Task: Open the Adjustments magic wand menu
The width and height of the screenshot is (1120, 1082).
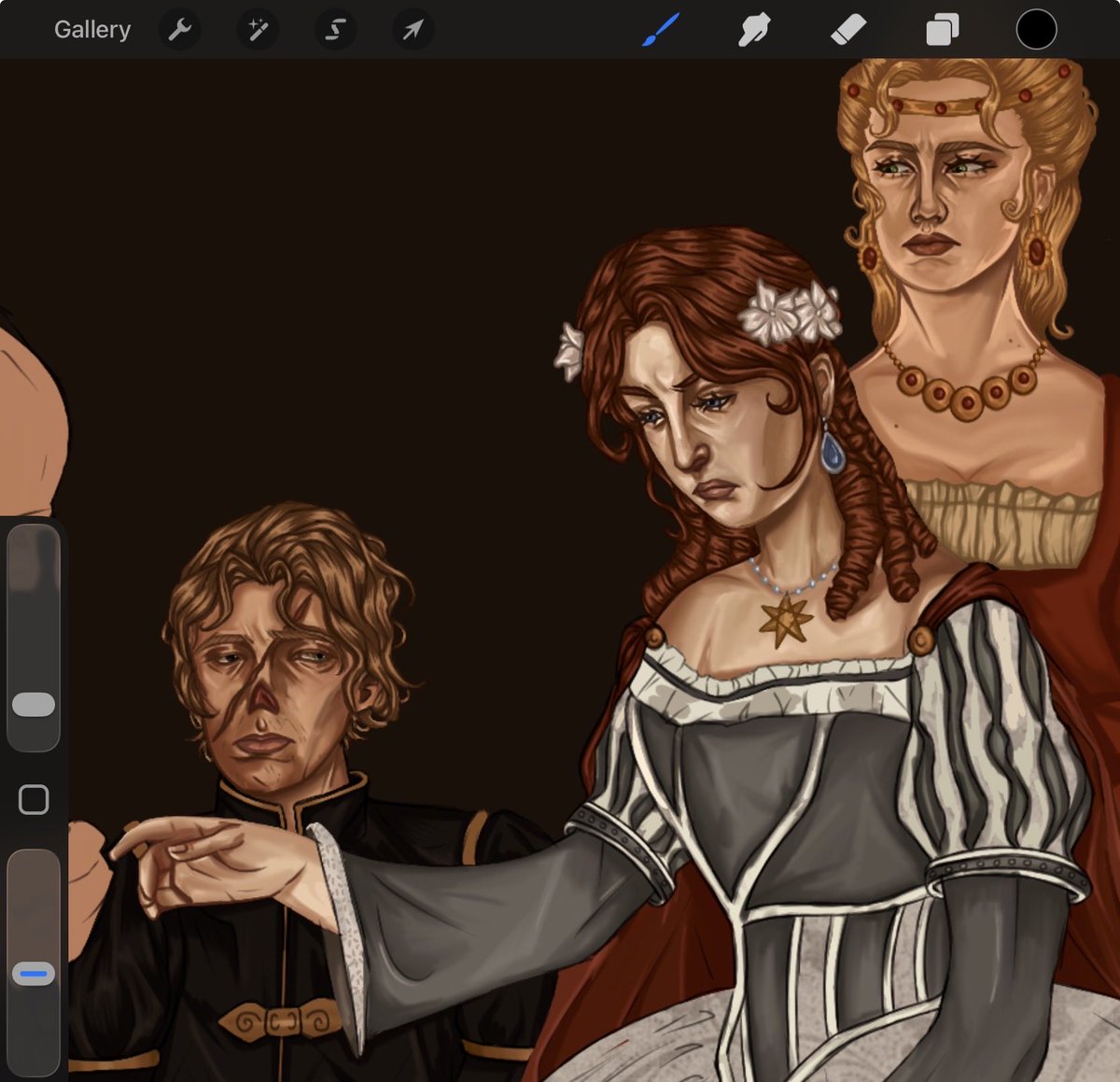Action: (x=258, y=30)
